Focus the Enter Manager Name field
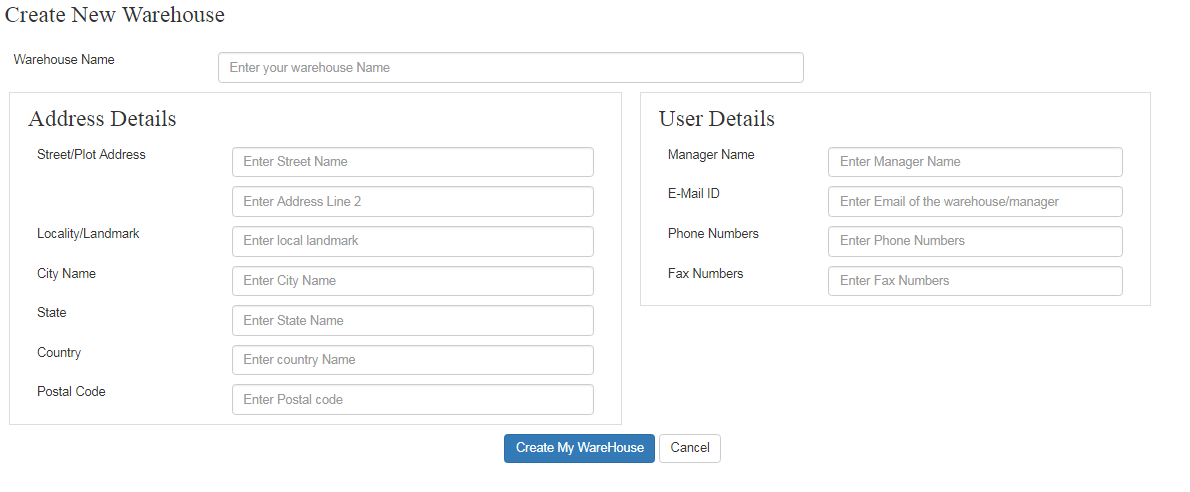The width and height of the screenshot is (1190, 492). click(974, 162)
